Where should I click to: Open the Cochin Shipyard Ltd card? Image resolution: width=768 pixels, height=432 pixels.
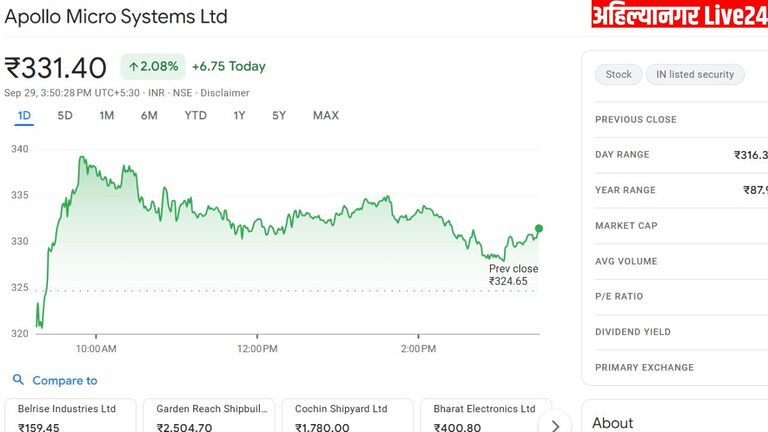coord(347,416)
